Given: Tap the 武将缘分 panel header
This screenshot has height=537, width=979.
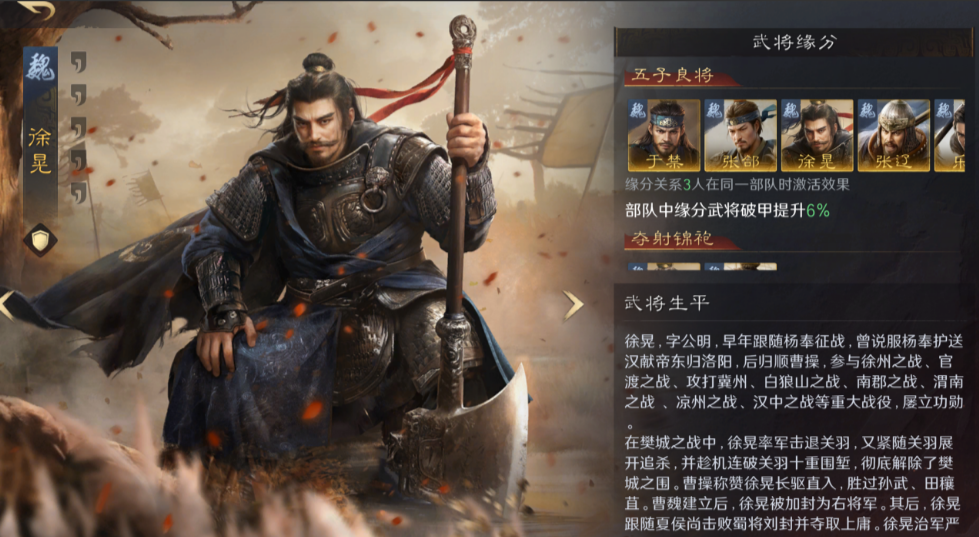Looking at the screenshot, I should pos(794,42).
